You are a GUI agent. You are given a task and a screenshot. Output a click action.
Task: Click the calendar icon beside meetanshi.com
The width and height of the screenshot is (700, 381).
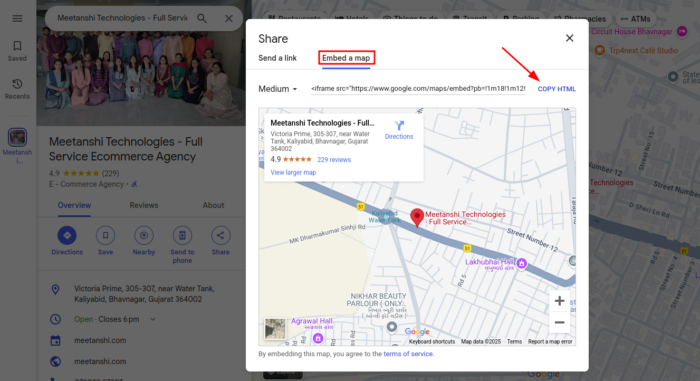(55, 340)
